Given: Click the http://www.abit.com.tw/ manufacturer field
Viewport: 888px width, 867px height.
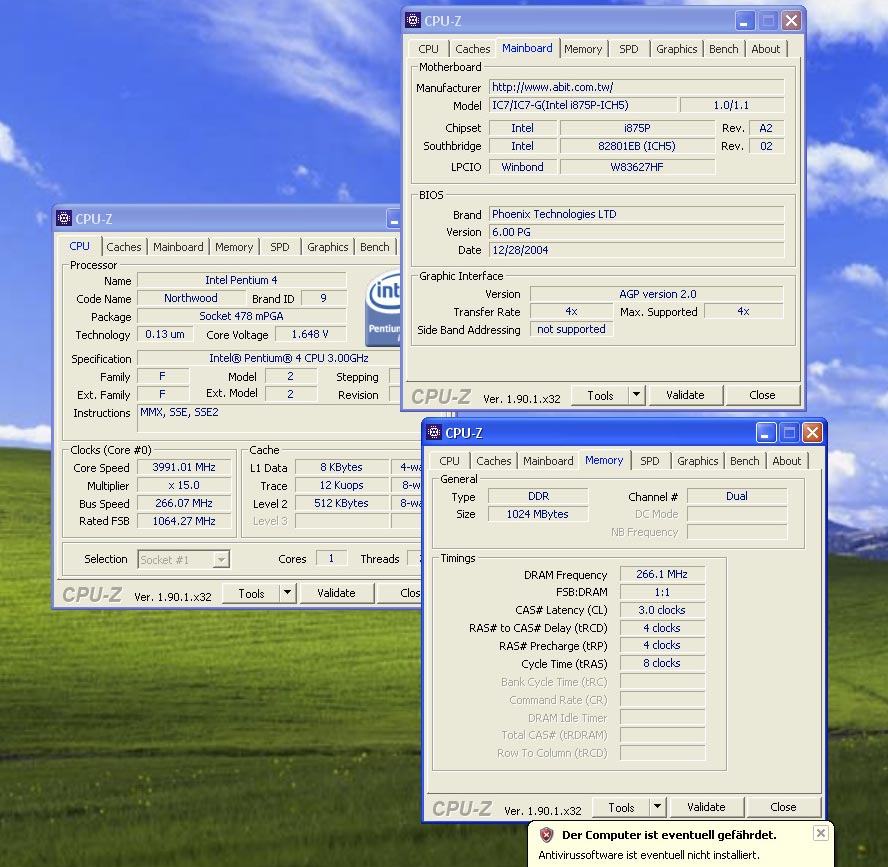Looking at the screenshot, I should click(x=637, y=87).
